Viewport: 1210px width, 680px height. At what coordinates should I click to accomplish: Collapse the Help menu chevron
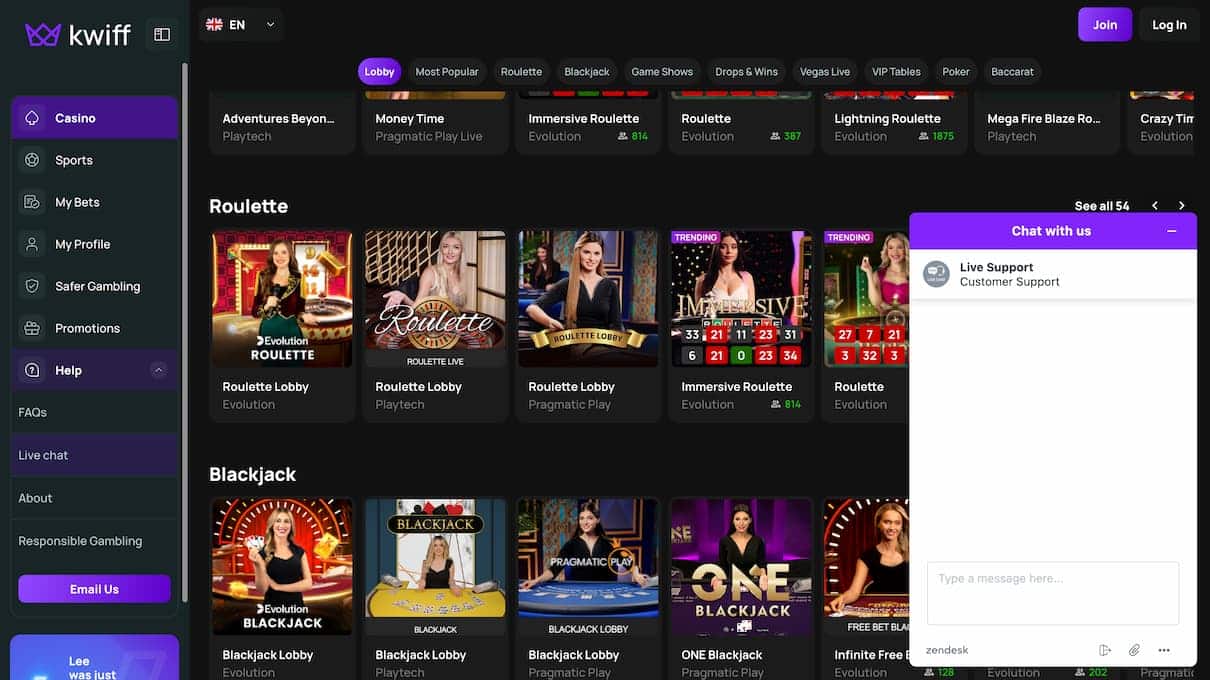158,370
